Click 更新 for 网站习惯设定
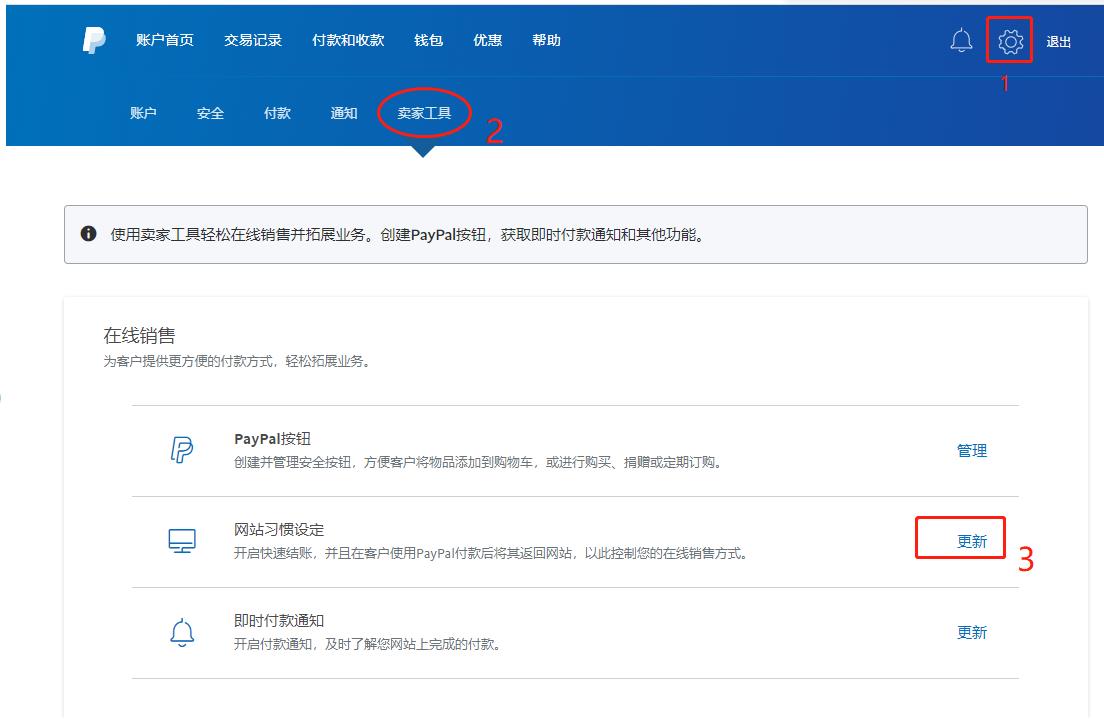 (971, 541)
